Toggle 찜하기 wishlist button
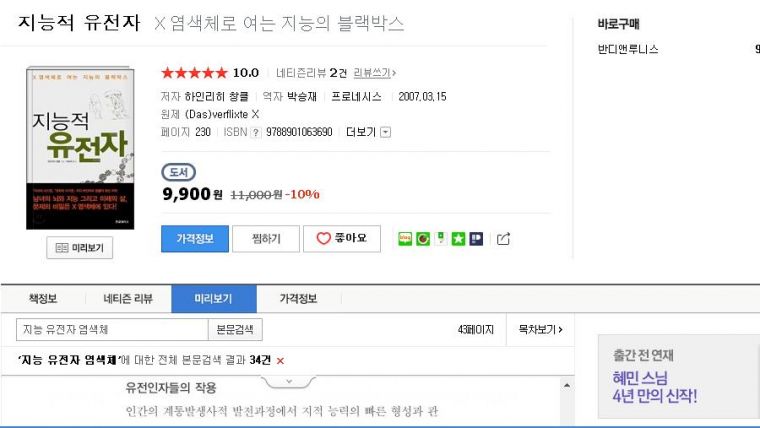760x428 pixels. [x=265, y=238]
